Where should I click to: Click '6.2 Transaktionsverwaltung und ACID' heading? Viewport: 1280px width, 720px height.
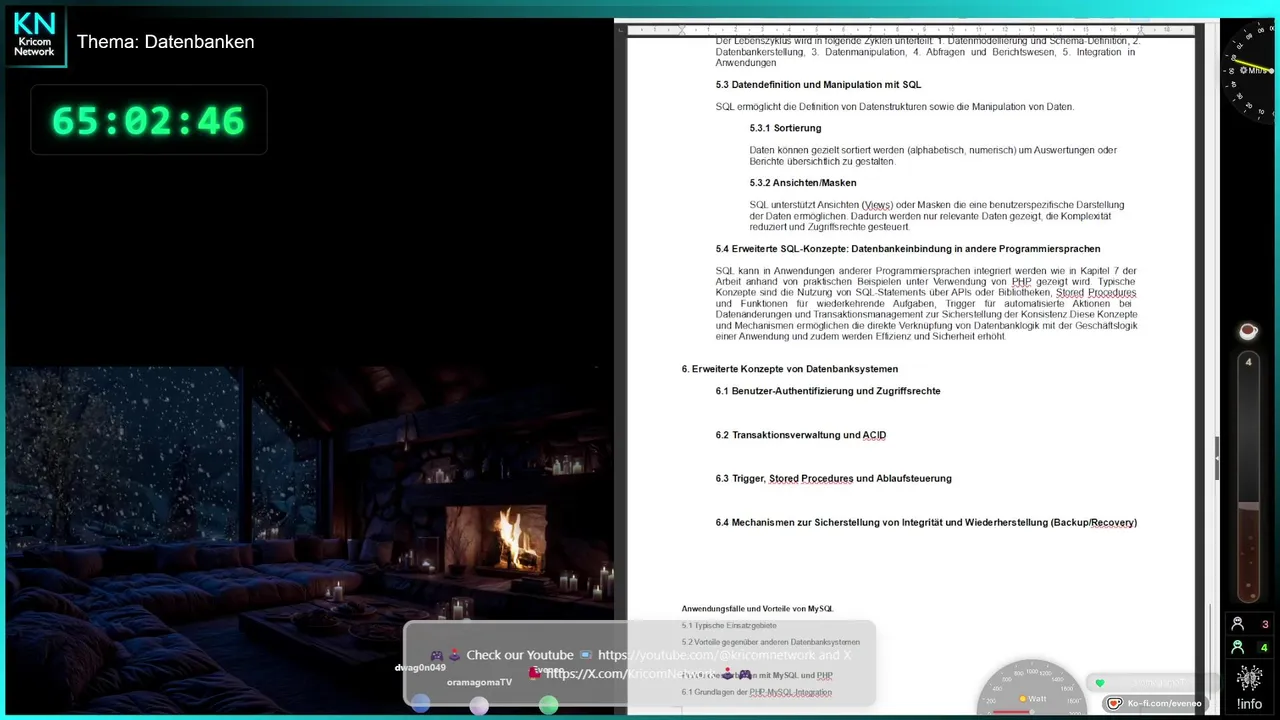pos(801,435)
